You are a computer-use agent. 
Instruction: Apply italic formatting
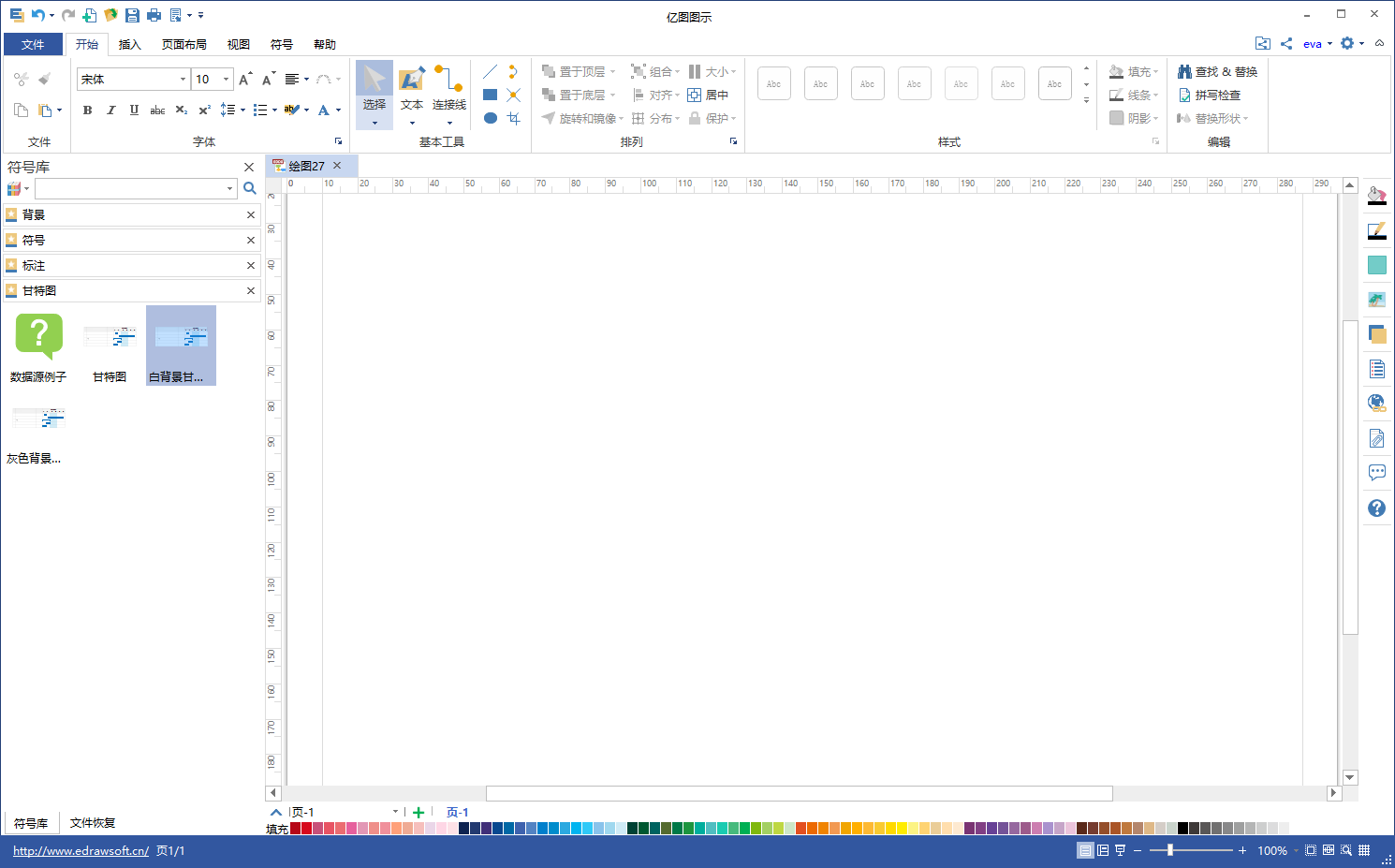(110, 110)
